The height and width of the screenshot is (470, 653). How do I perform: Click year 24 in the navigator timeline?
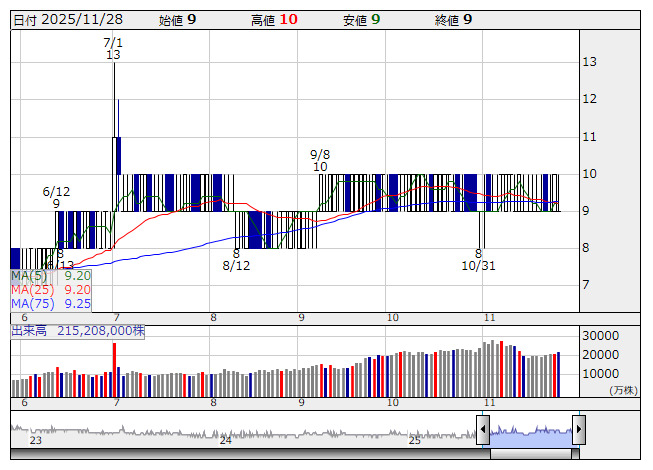(226, 439)
